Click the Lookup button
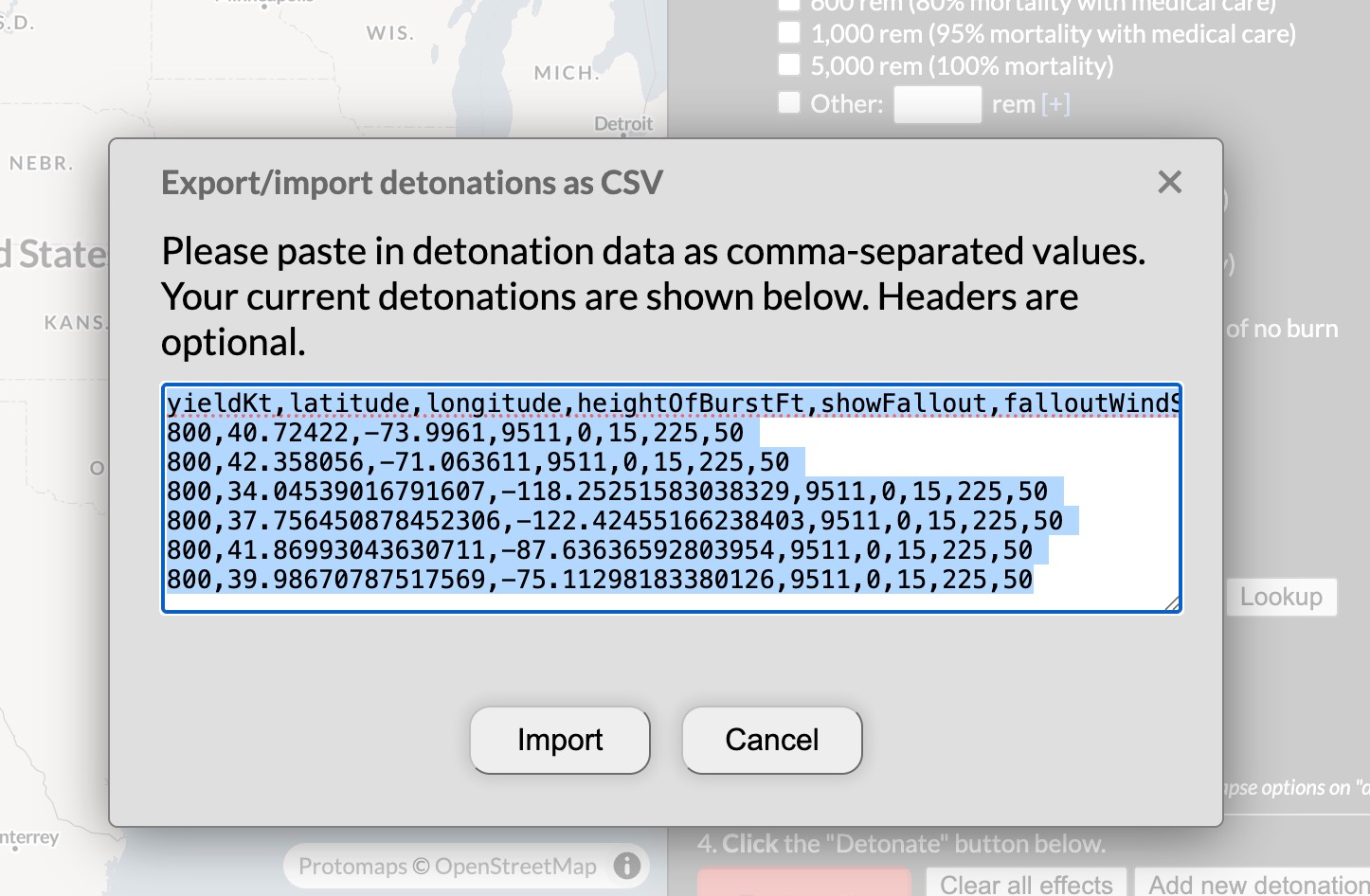This screenshot has width=1370, height=896. pos(1281,597)
